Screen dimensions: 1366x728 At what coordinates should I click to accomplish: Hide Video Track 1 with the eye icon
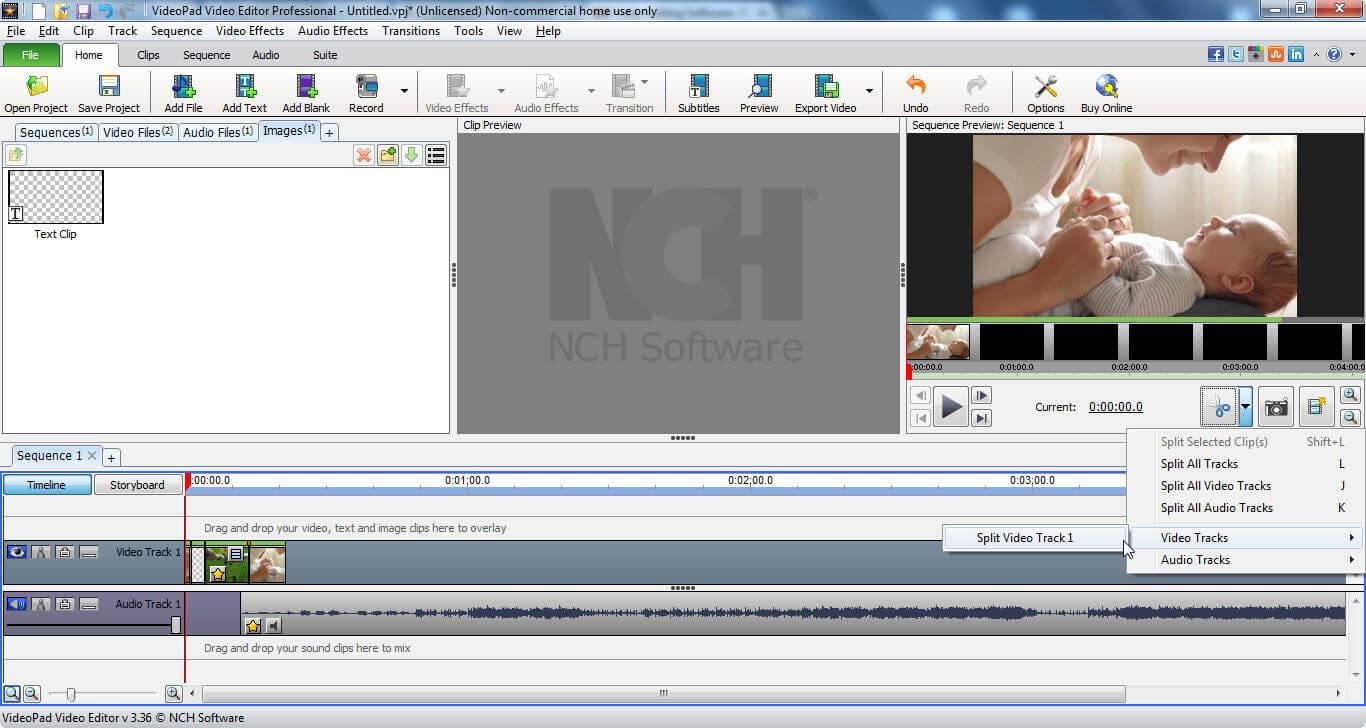(16, 552)
